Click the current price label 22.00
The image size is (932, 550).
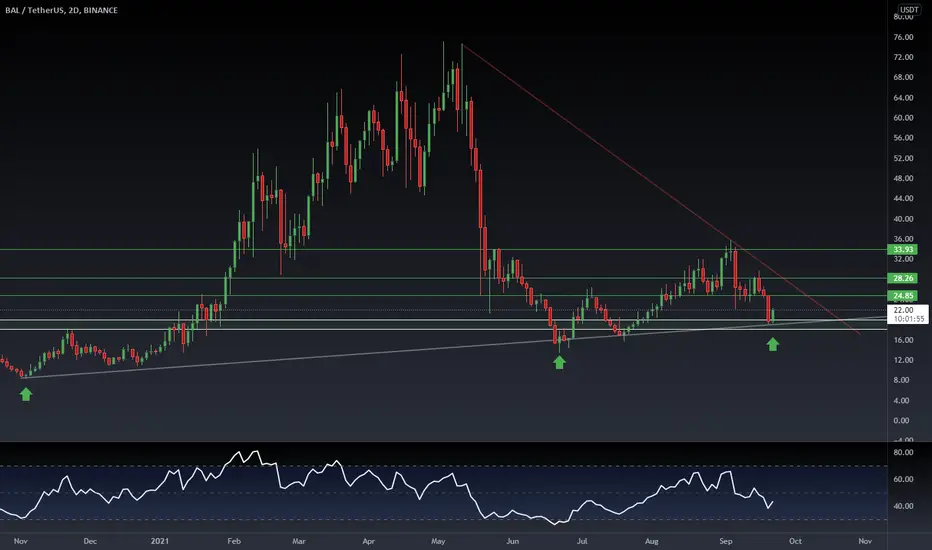(903, 310)
